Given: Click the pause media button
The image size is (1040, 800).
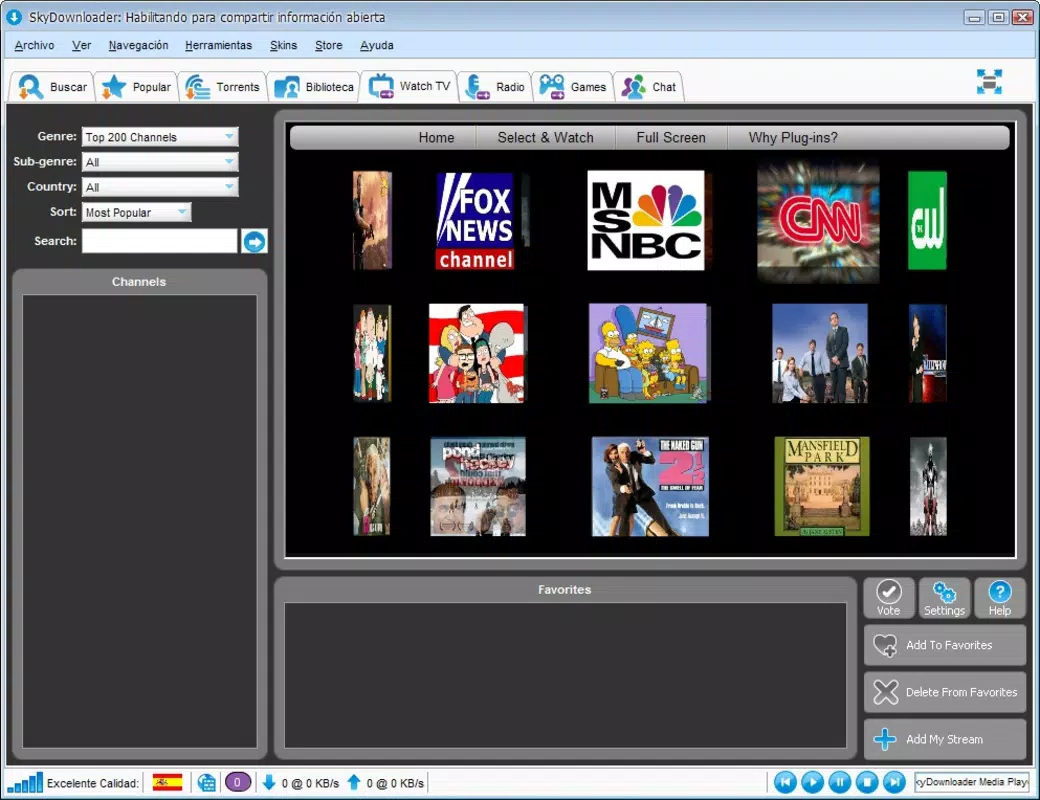Looking at the screenshot, I should coord(840,783).
